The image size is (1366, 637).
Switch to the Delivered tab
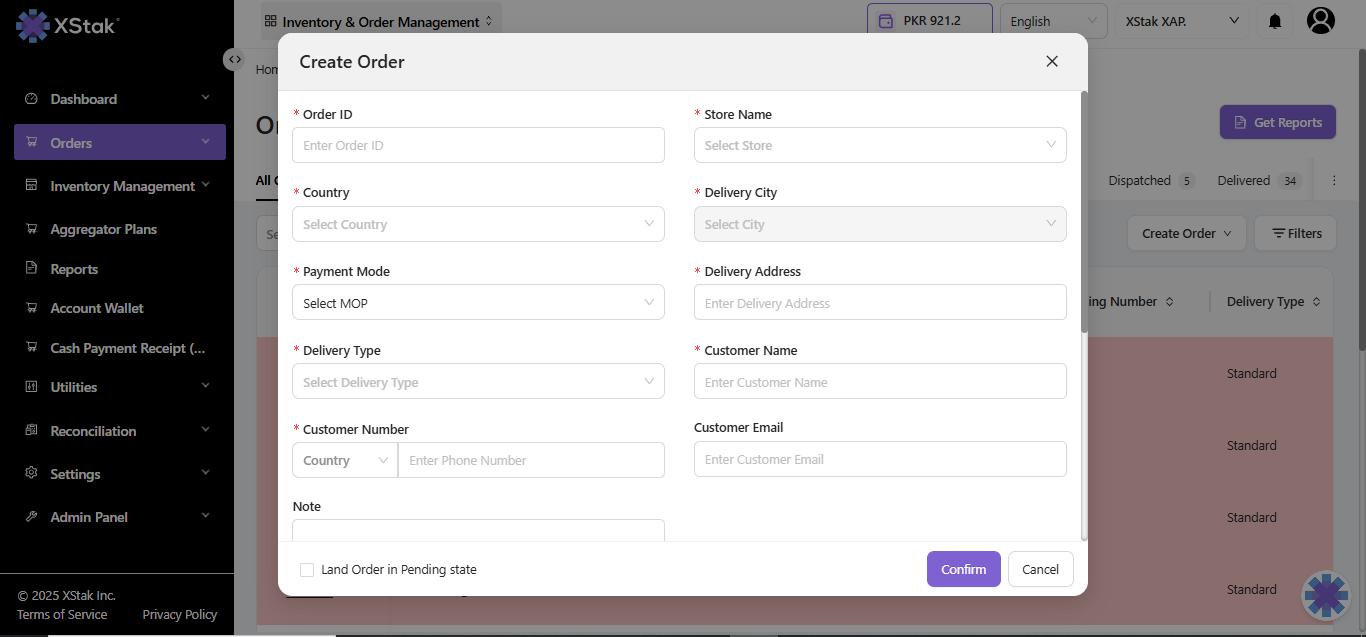point(1244,181)
